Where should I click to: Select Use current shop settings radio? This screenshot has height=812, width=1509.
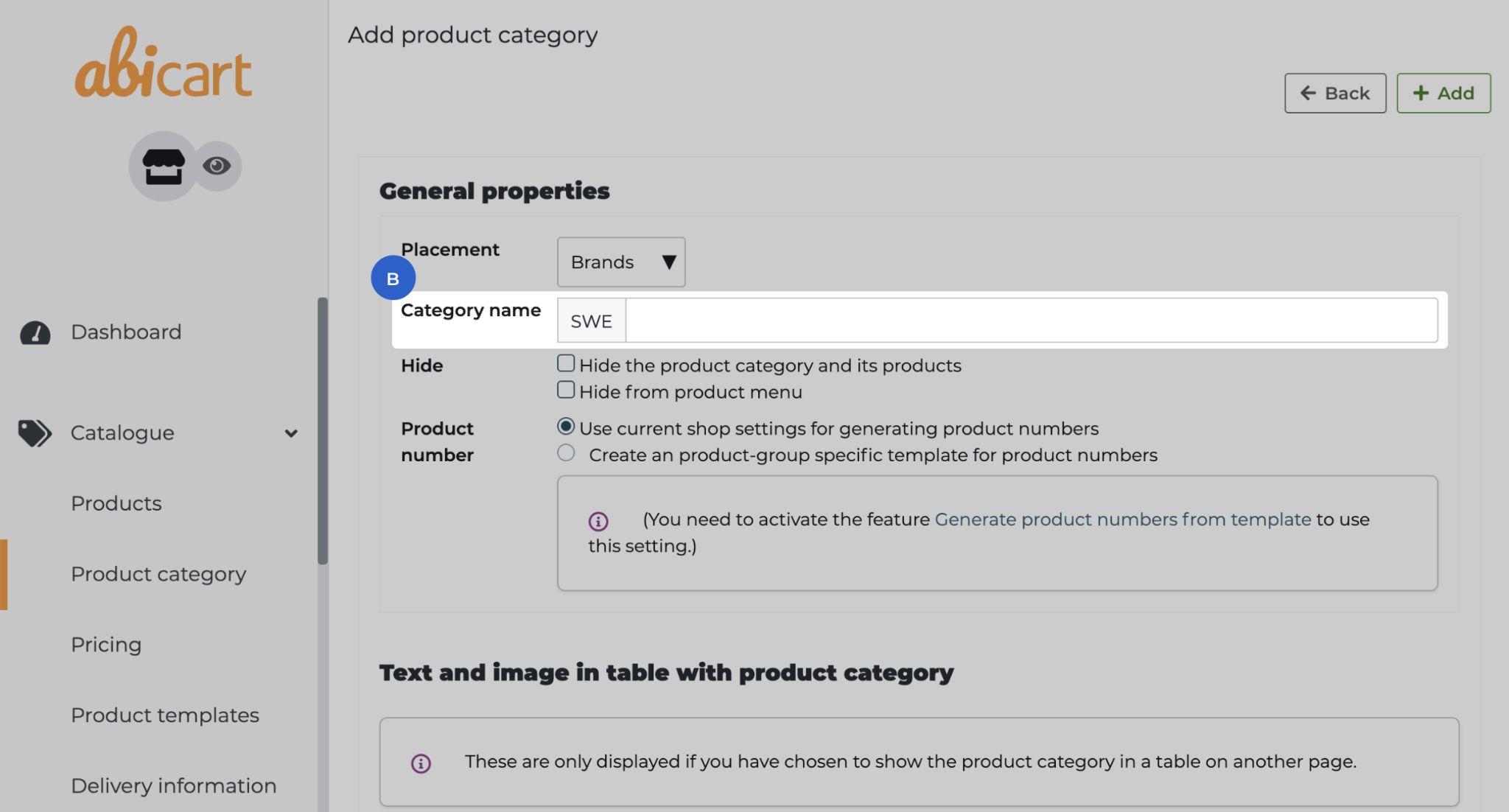[566, 427]
